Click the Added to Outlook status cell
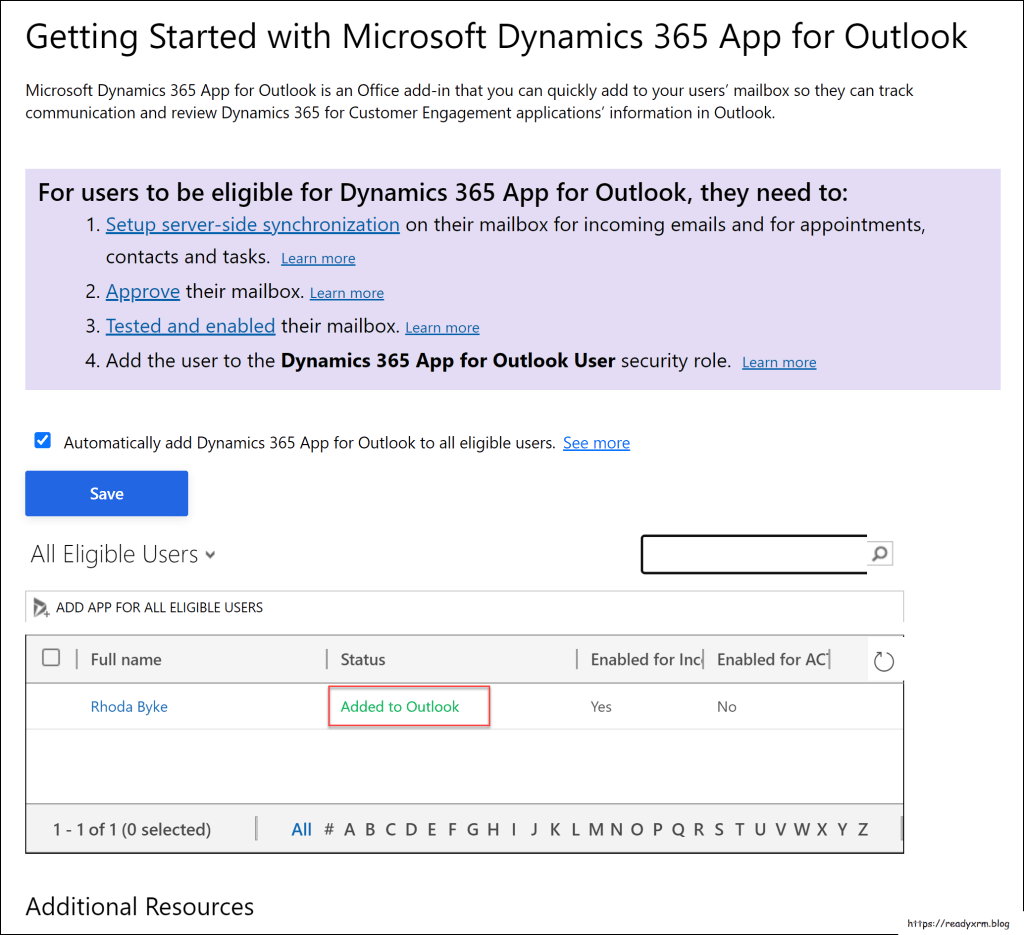The width and height of the screenshot is (1024, 935). [400, 707]
